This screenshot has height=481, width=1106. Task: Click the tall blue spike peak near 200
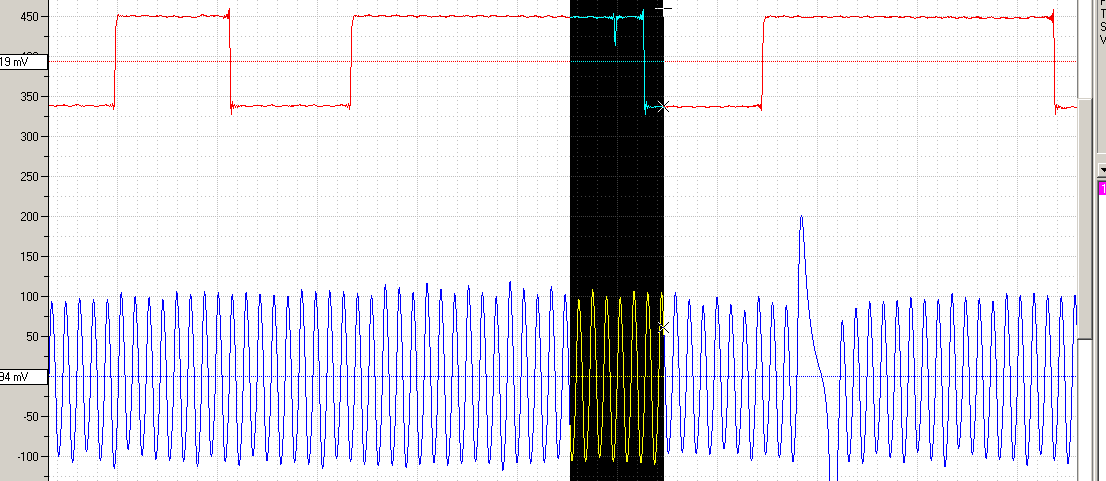801,217
